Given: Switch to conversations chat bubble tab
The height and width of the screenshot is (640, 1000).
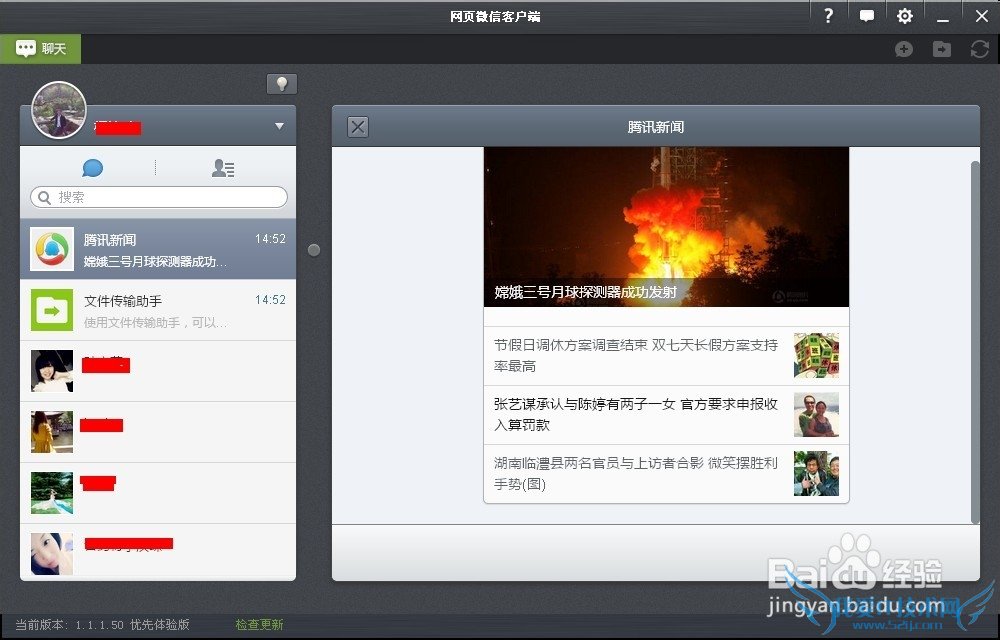Looking at the screenshot, I should click(92, 168).
